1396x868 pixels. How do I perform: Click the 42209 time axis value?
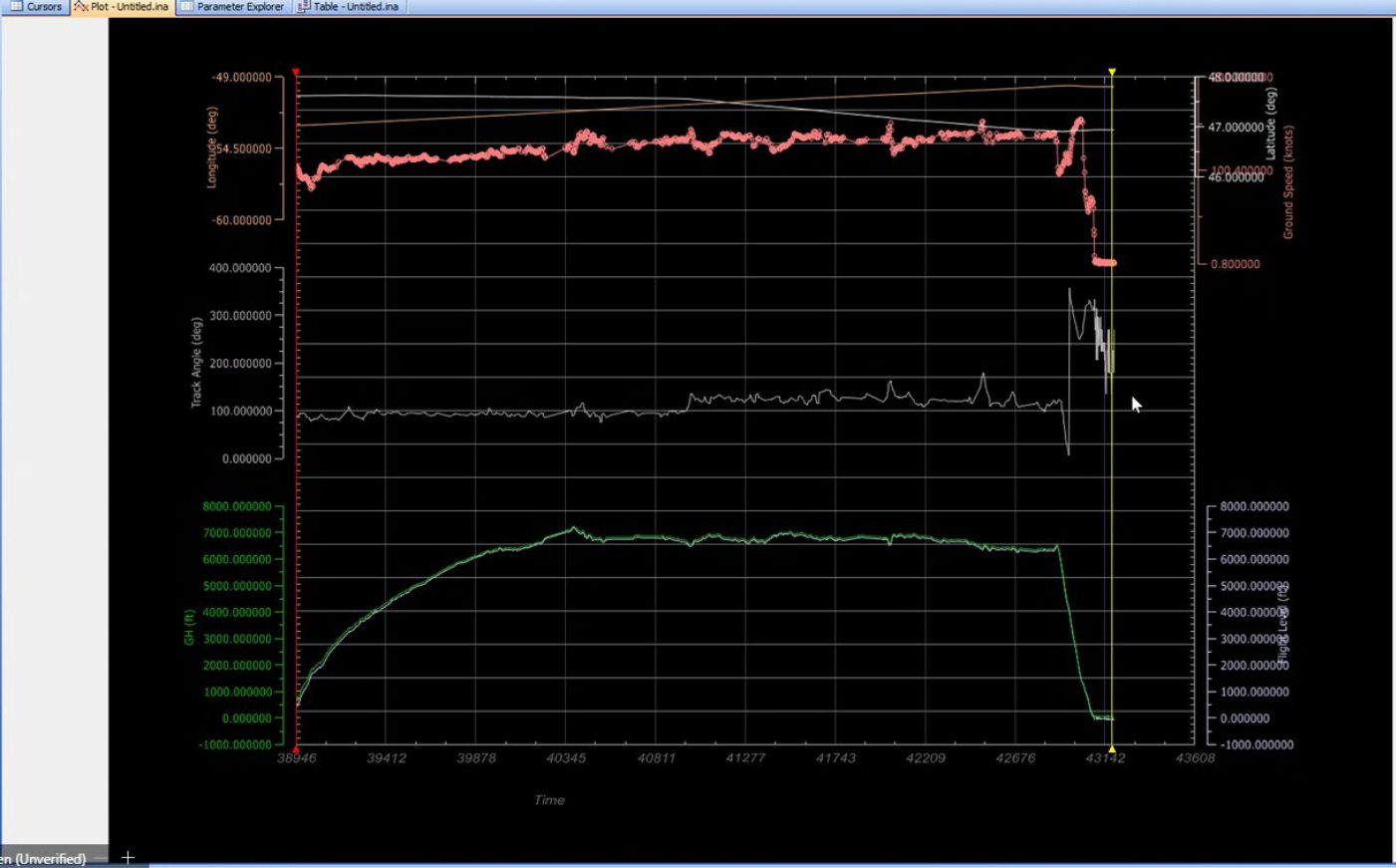point(926,758)
